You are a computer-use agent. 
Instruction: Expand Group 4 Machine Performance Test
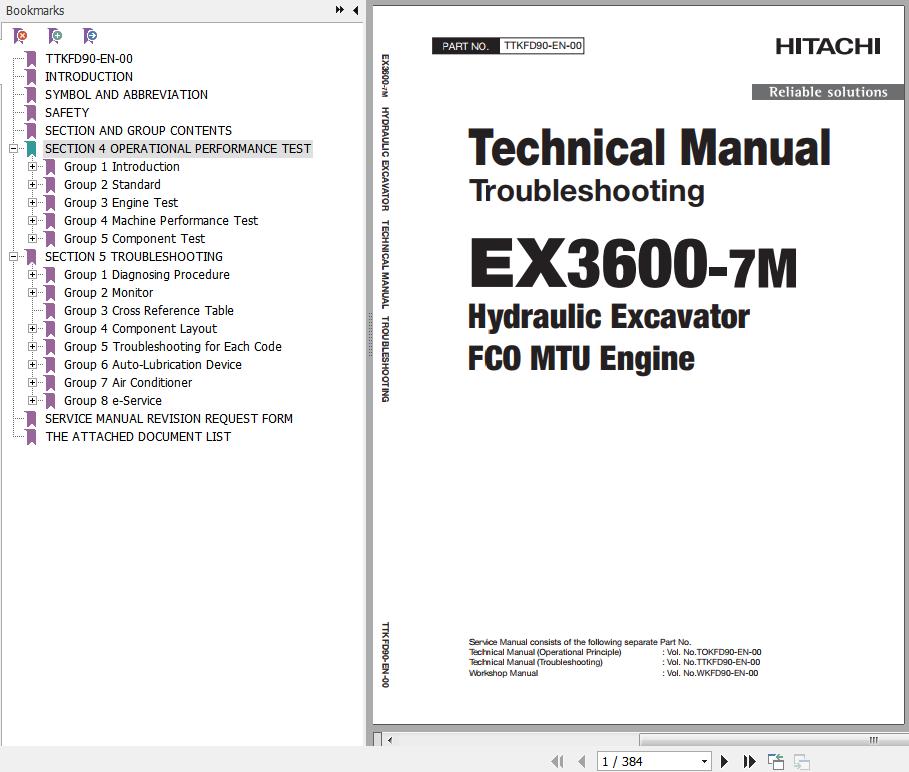tap(32, 221)
